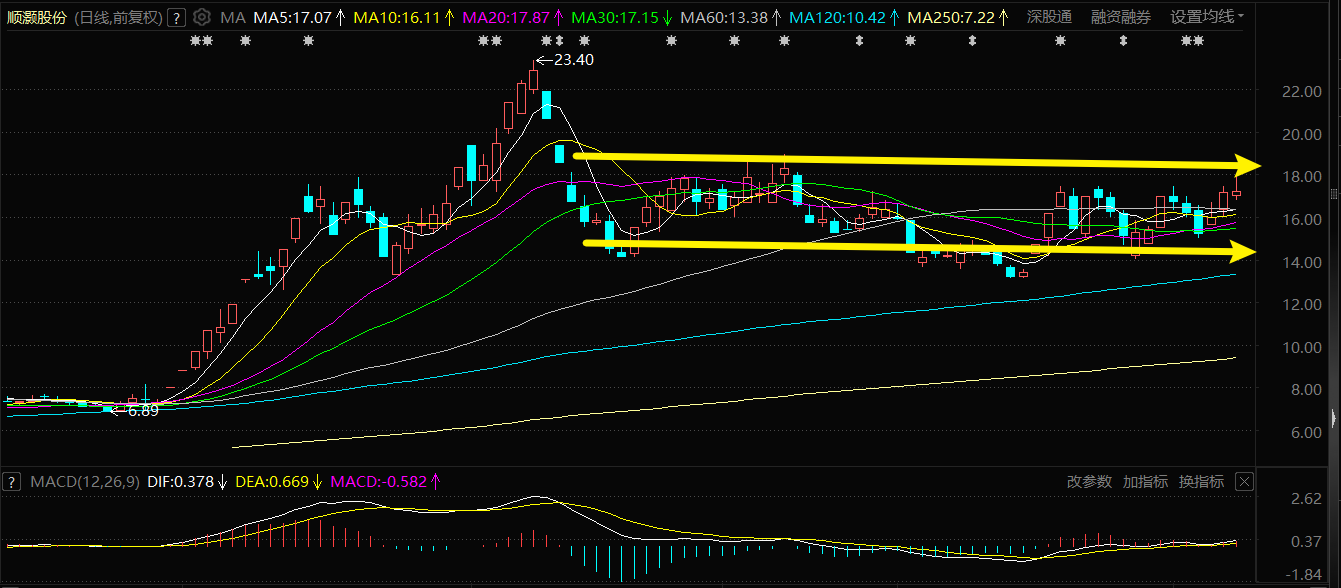This screenshot has width=1341, height=588.
Task: Expand the 设置均线 dropdown arrow
Action: click(x=1241, y=17)
